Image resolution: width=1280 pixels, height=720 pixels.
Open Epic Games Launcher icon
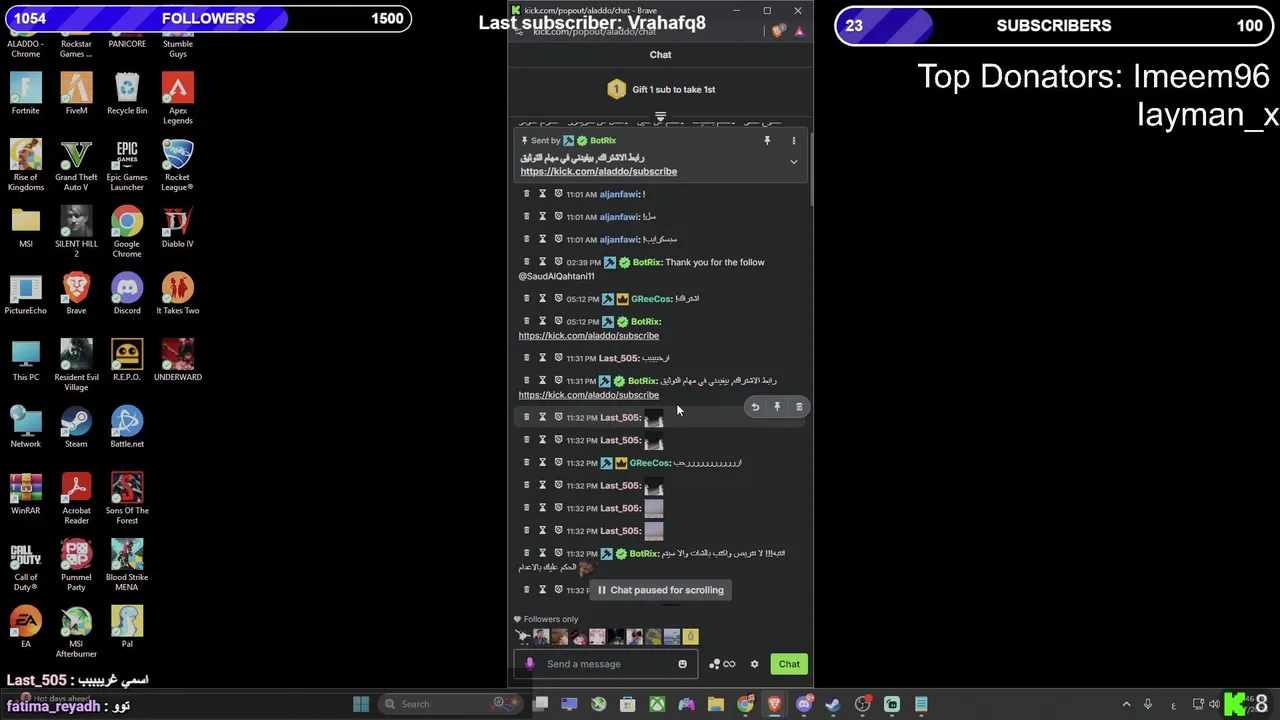[127, 165]
